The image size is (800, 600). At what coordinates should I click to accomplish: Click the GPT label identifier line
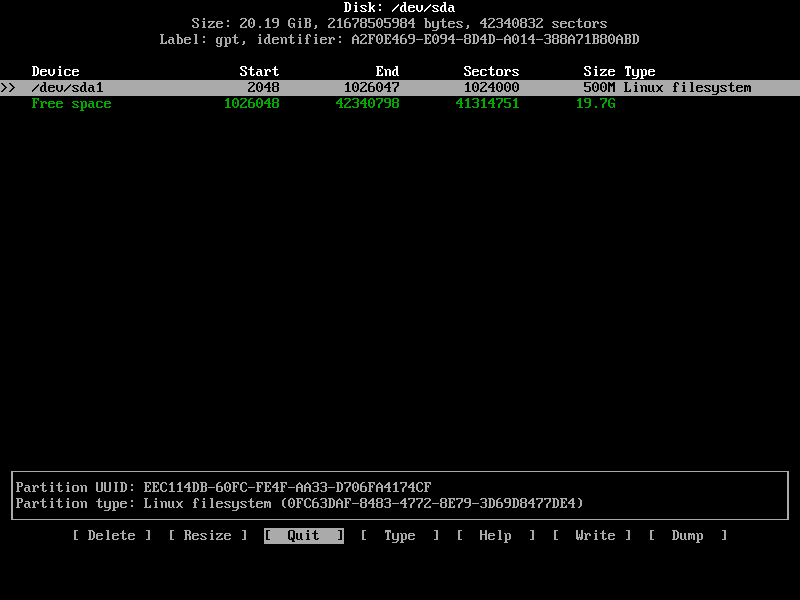point(399,39)
